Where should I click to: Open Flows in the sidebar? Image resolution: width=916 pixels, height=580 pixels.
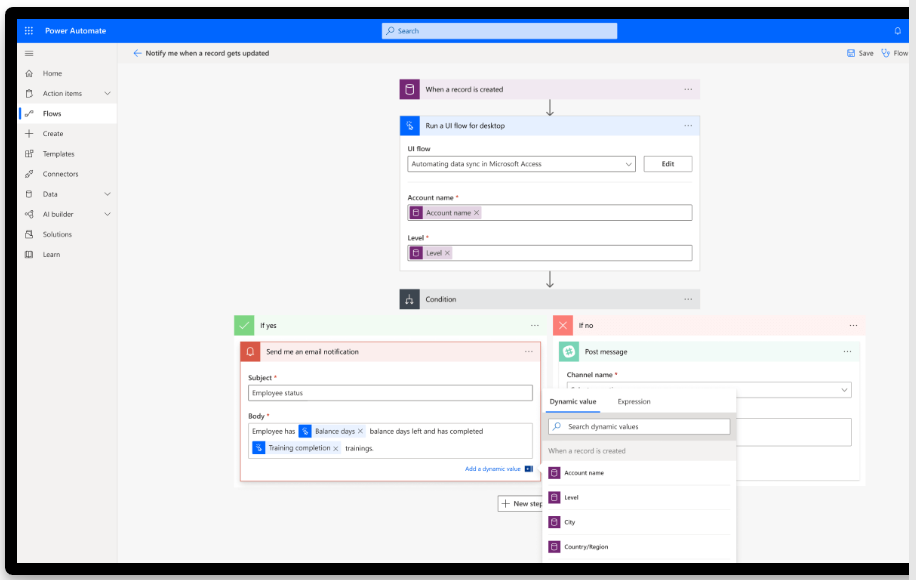pyautogui.click(x=67, y=114)
